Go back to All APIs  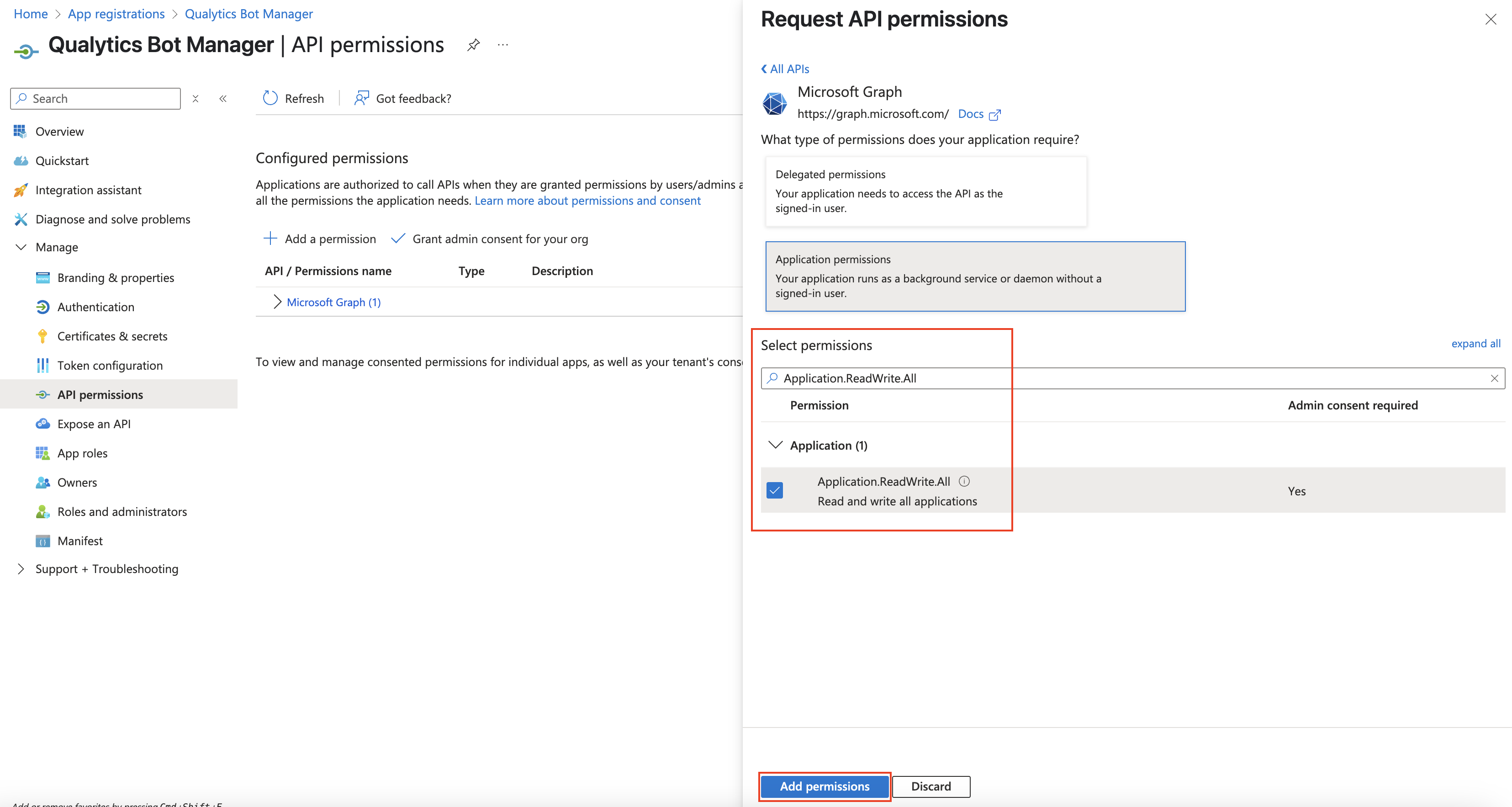coord(785,69)
